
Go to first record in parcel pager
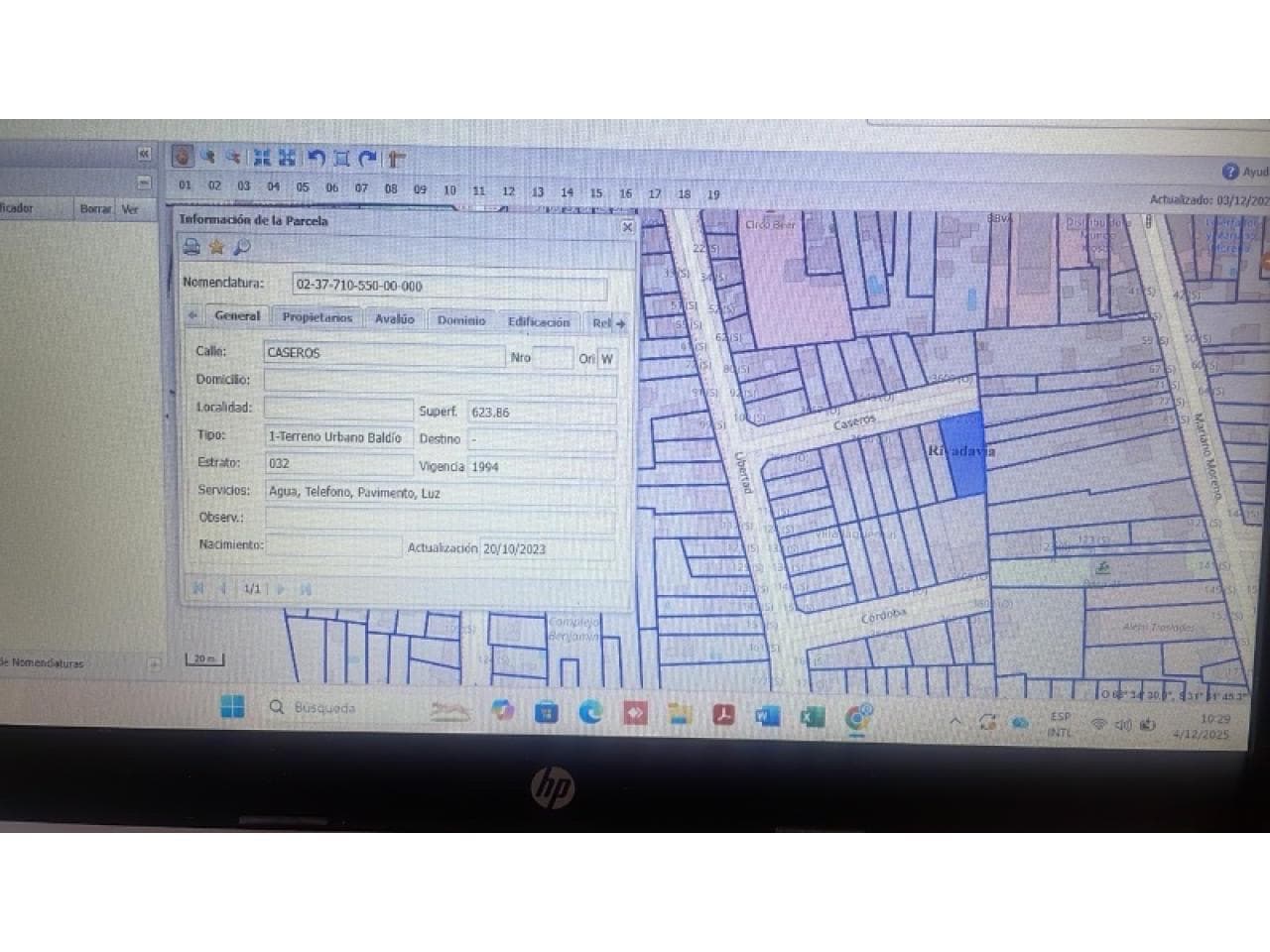click(197, 588)
